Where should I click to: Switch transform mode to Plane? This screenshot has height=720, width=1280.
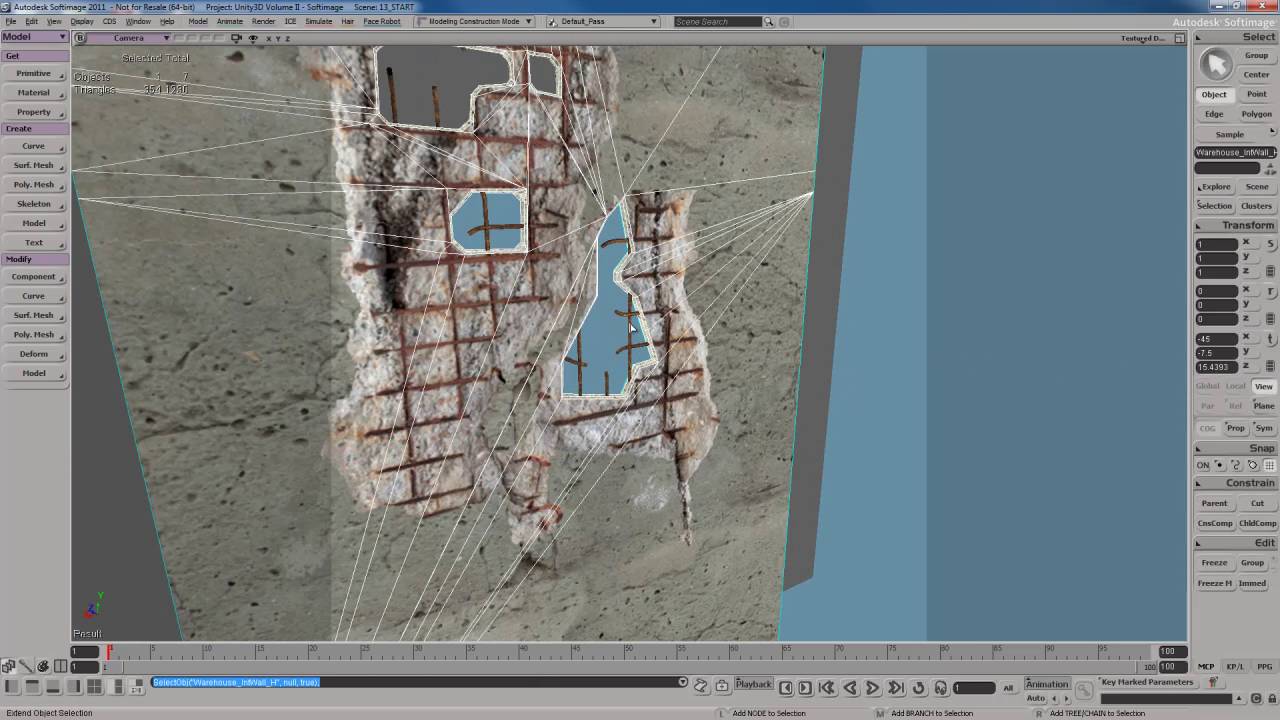1264,406
